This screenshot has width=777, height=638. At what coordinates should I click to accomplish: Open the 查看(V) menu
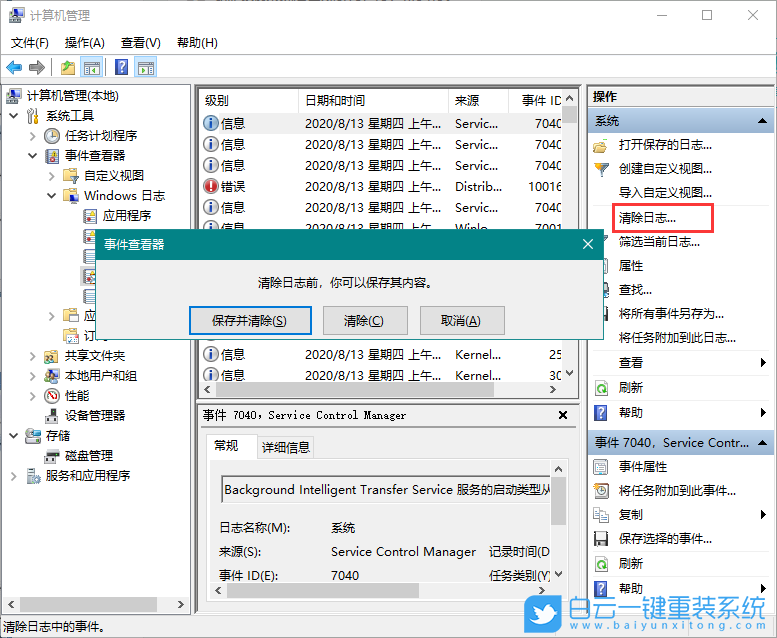(141, 43)
